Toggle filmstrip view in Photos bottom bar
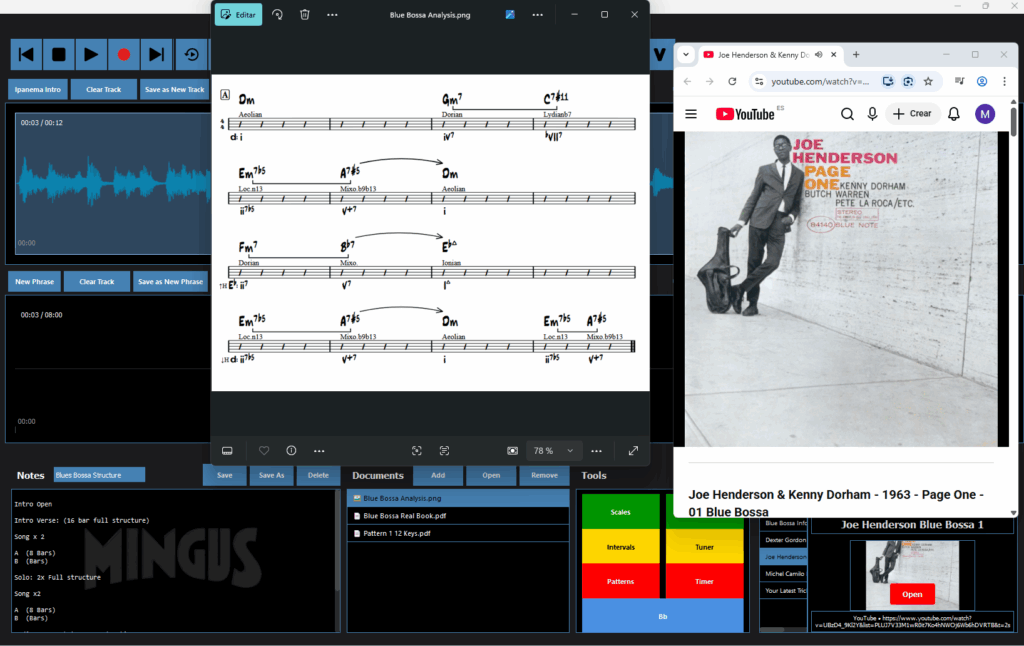Image resolution: width=1024 pixels, height=646 pixels. tap(227, 451)
